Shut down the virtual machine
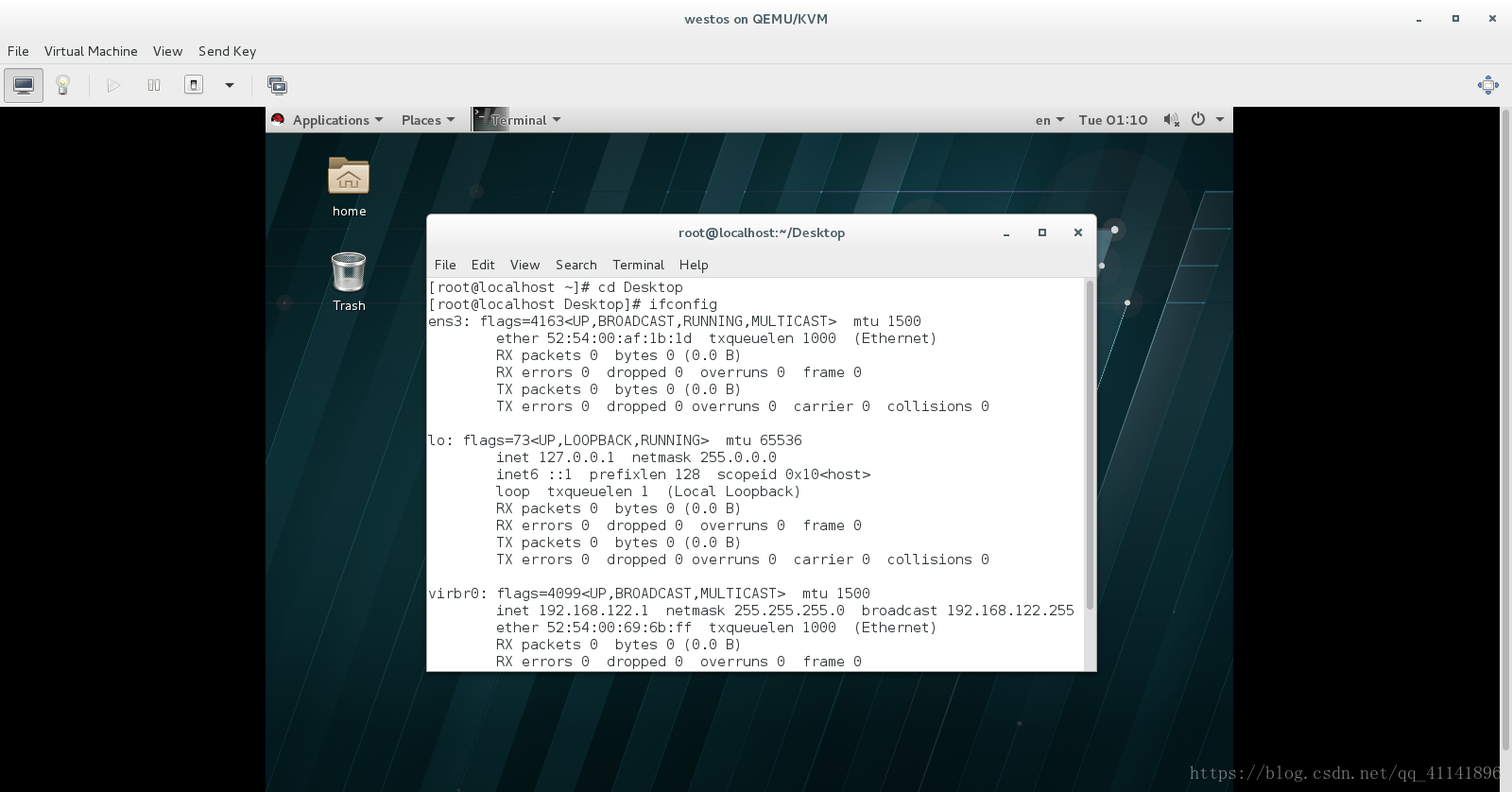The image size is (1512, 792). 194,85
